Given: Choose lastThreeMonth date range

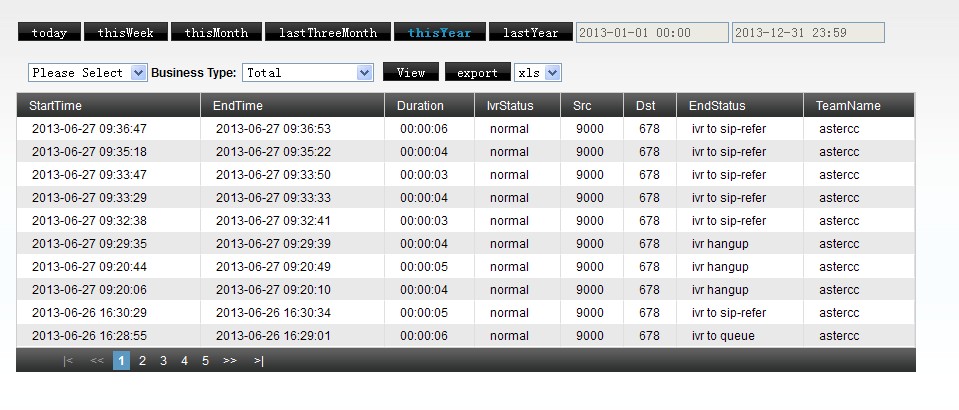Looking at the screenshot, I should [328, 33].
